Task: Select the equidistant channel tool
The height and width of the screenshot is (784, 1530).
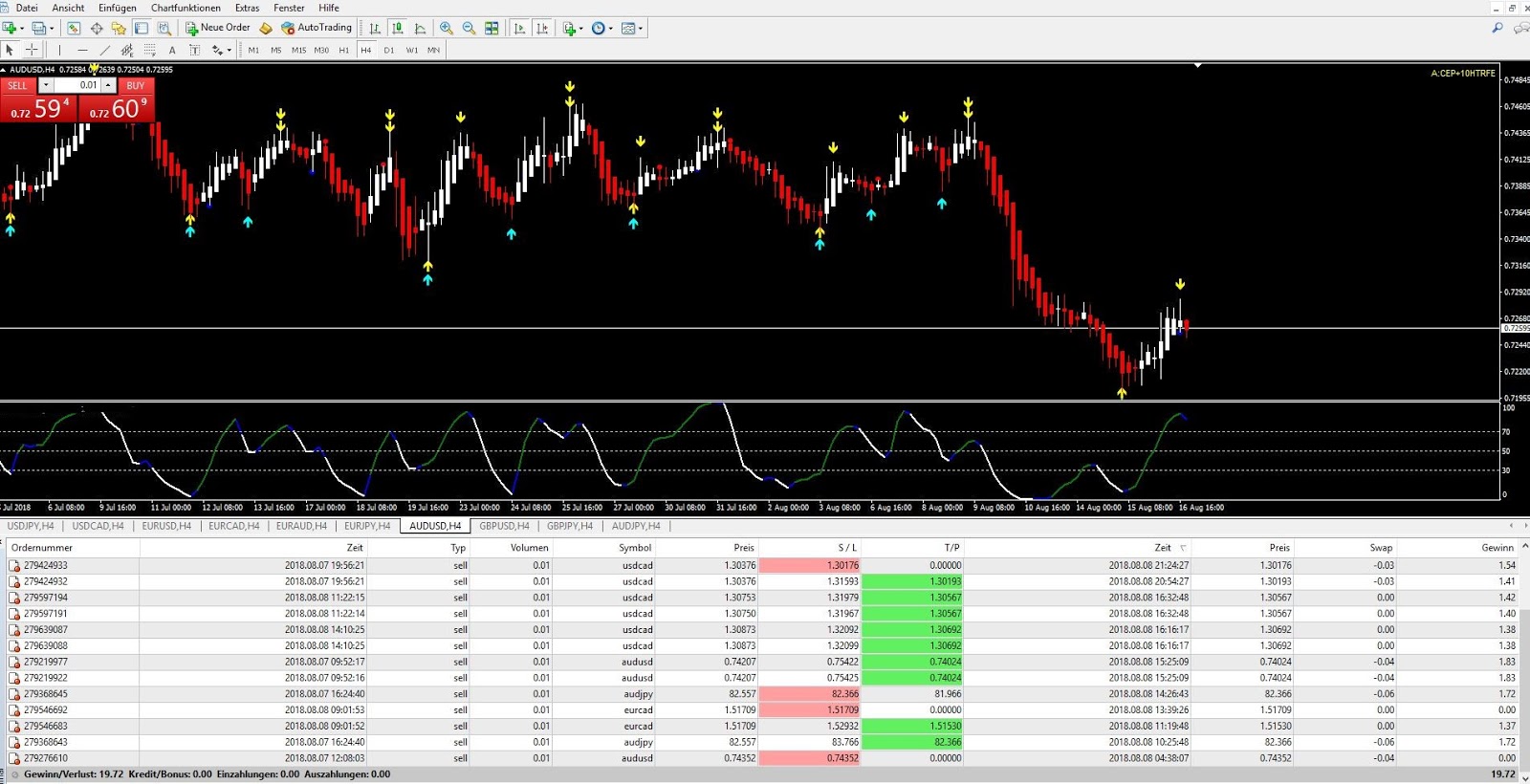Action: coord(127,50)
